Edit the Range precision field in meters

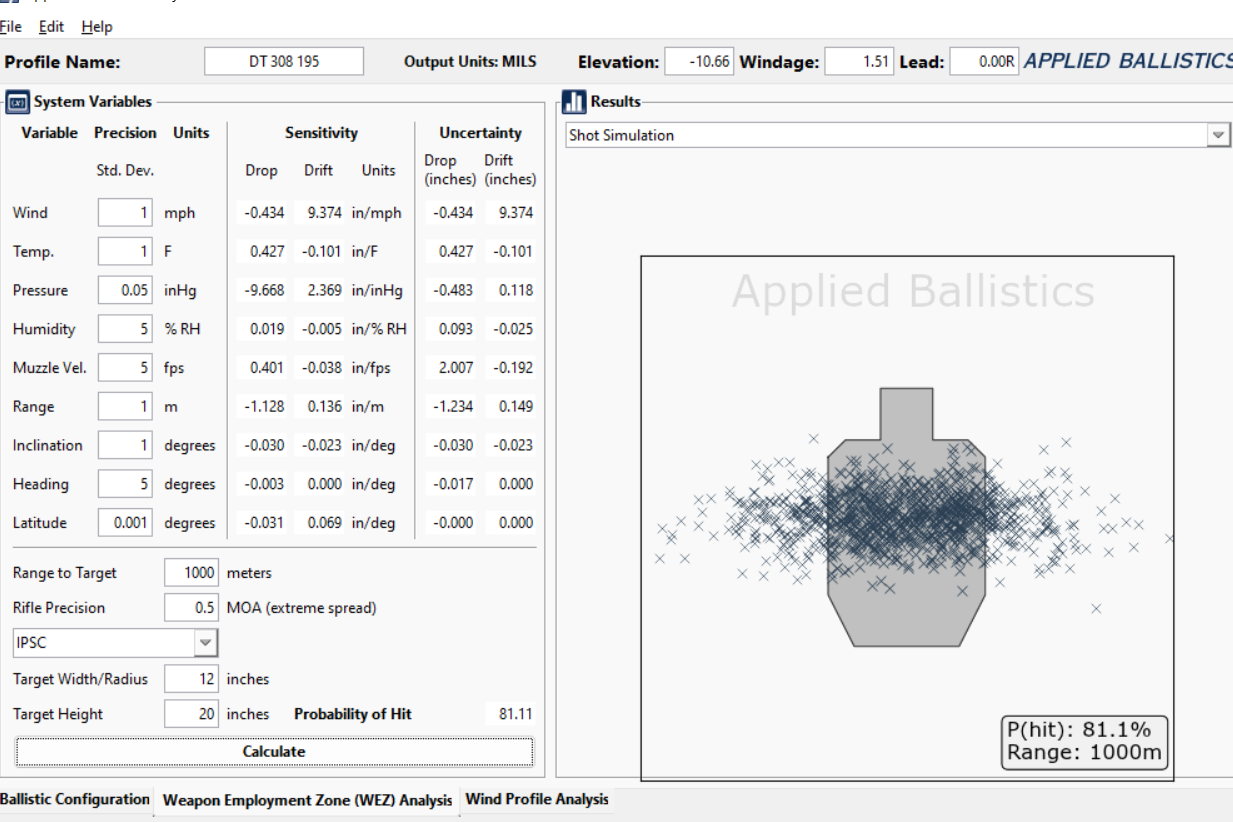coord(125,407)
